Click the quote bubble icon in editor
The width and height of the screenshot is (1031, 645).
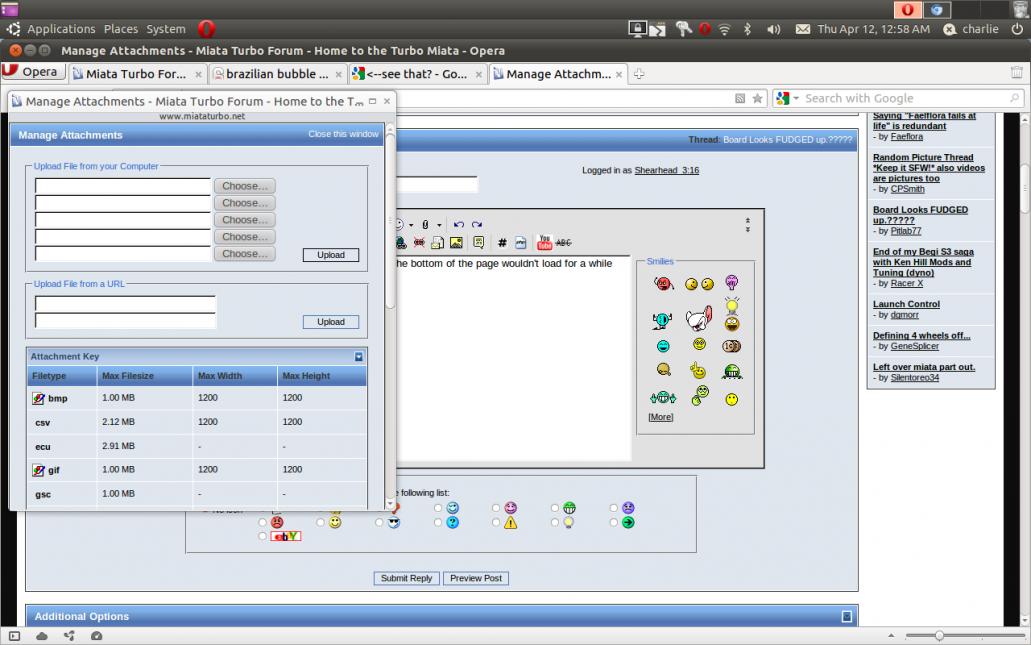coord(479,243)
